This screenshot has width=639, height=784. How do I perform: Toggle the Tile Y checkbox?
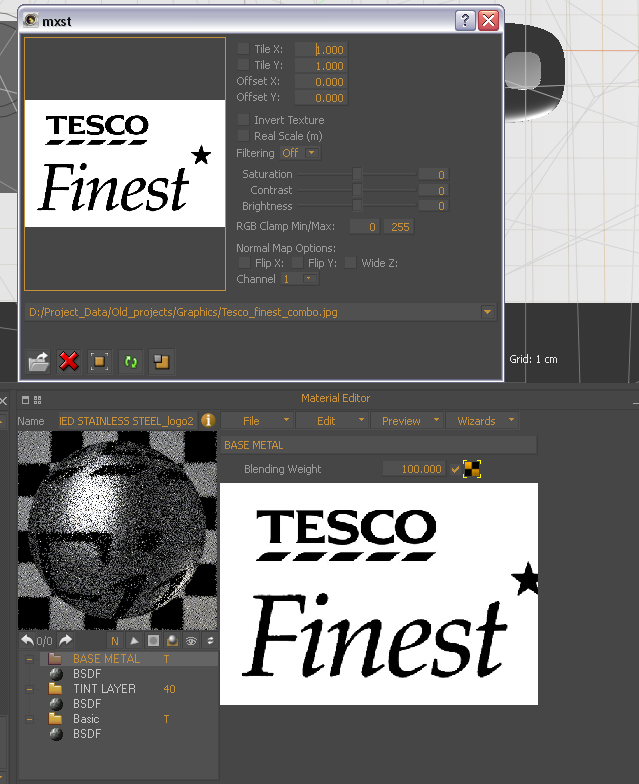click(x=244, y=64)
